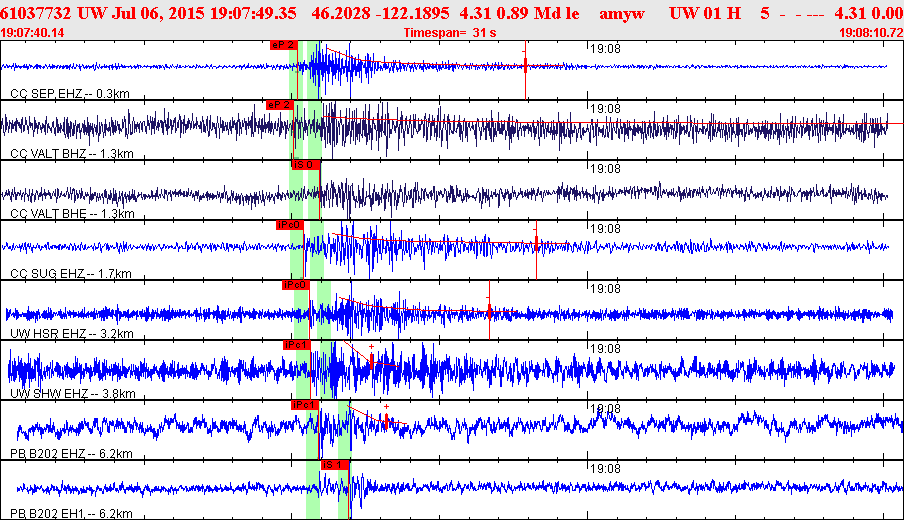Select the iPc0 pick flag on UW HSR EHZ
Image resolution: width=904 pixels, height=520 pixels.
296,285
